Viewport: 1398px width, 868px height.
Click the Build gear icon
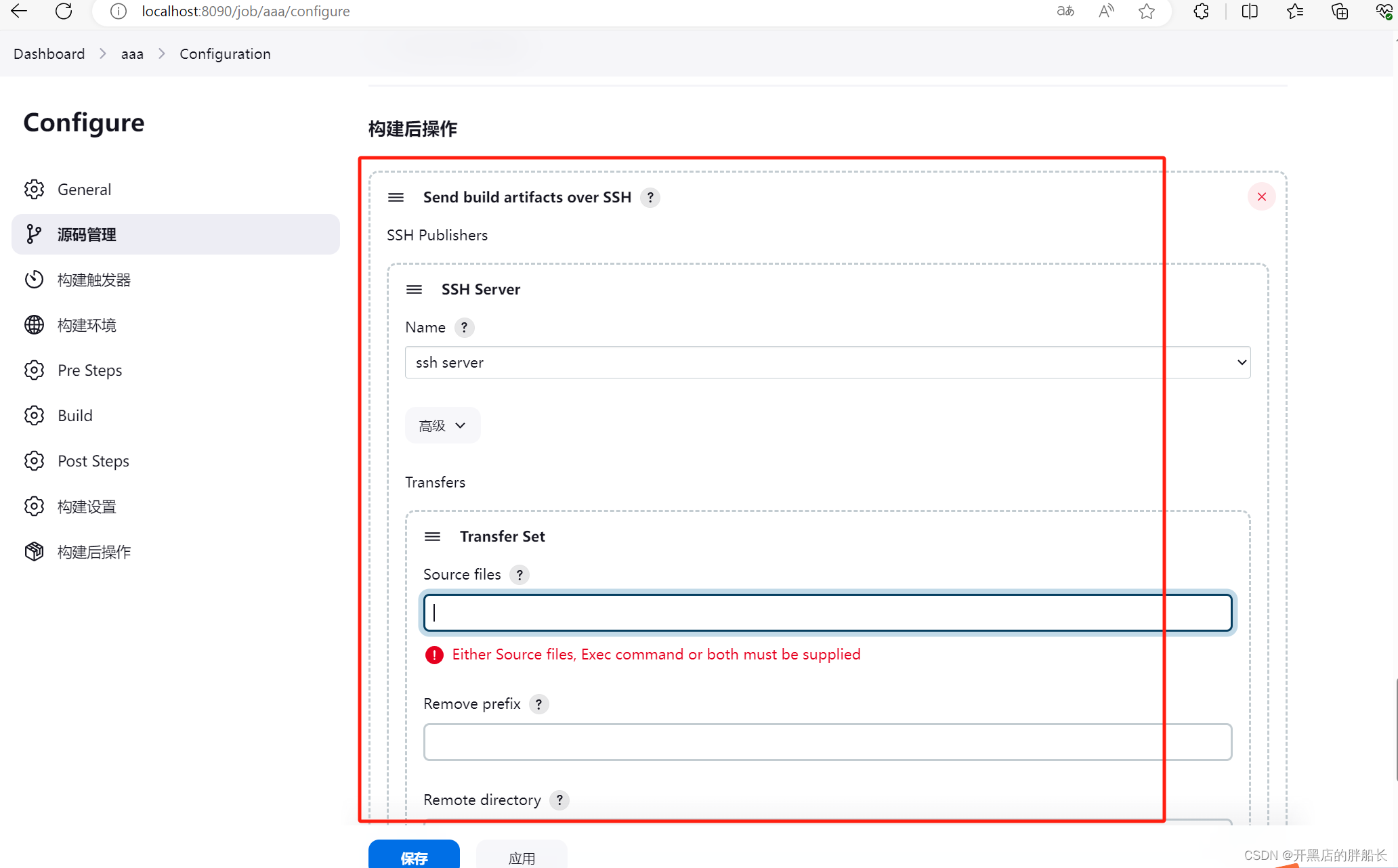click(x=34, y=416)
